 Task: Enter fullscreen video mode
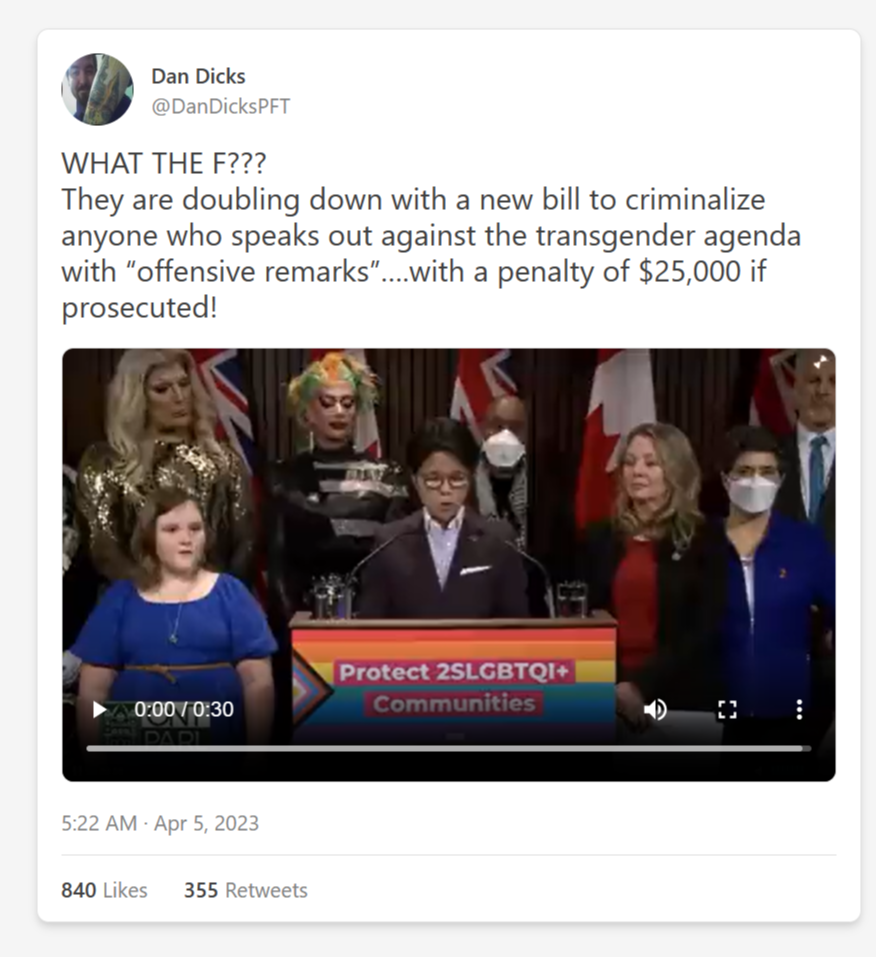pyautogui.click(x=727, y=709)
